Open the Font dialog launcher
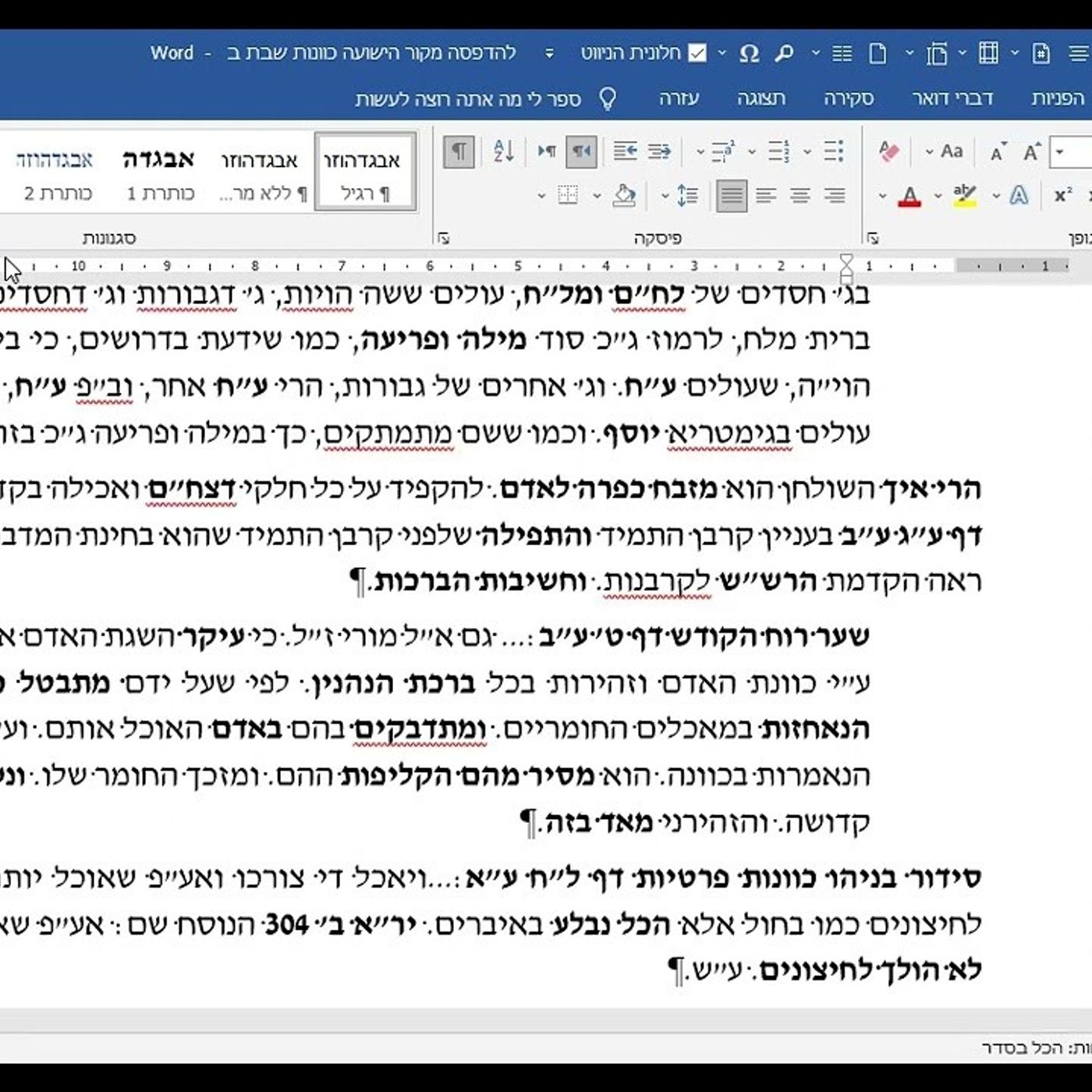 [872, 238]
